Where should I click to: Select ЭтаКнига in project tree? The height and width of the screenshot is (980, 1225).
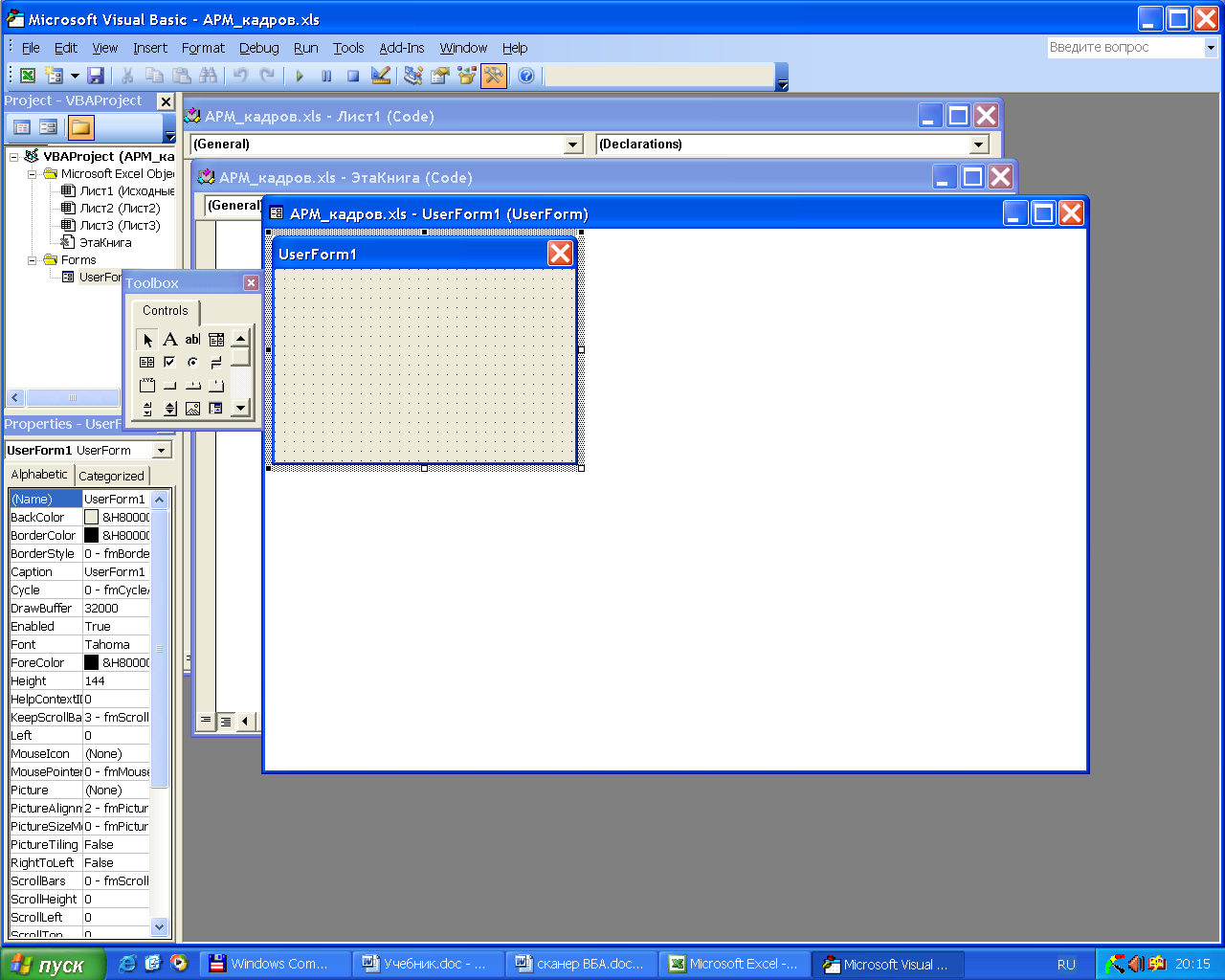105,243
